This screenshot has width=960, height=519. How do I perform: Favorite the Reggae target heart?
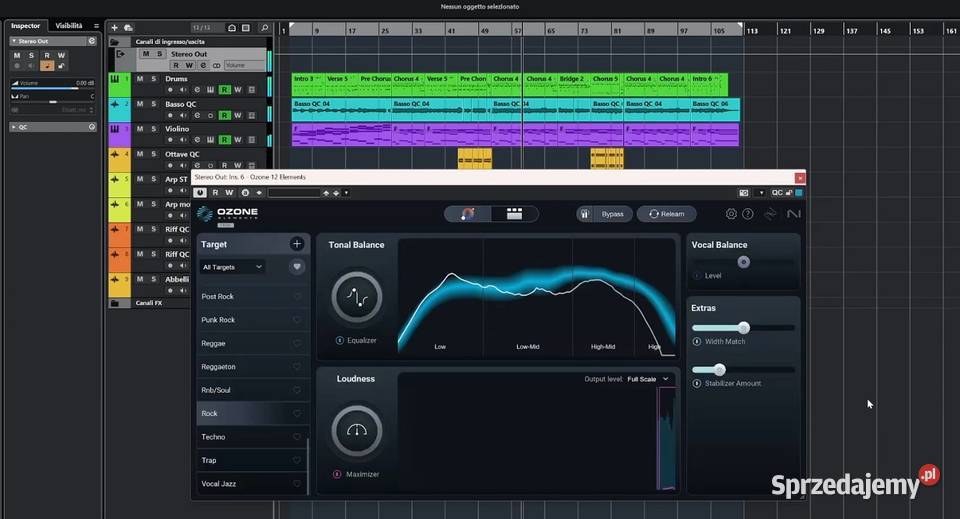point(297,343)
